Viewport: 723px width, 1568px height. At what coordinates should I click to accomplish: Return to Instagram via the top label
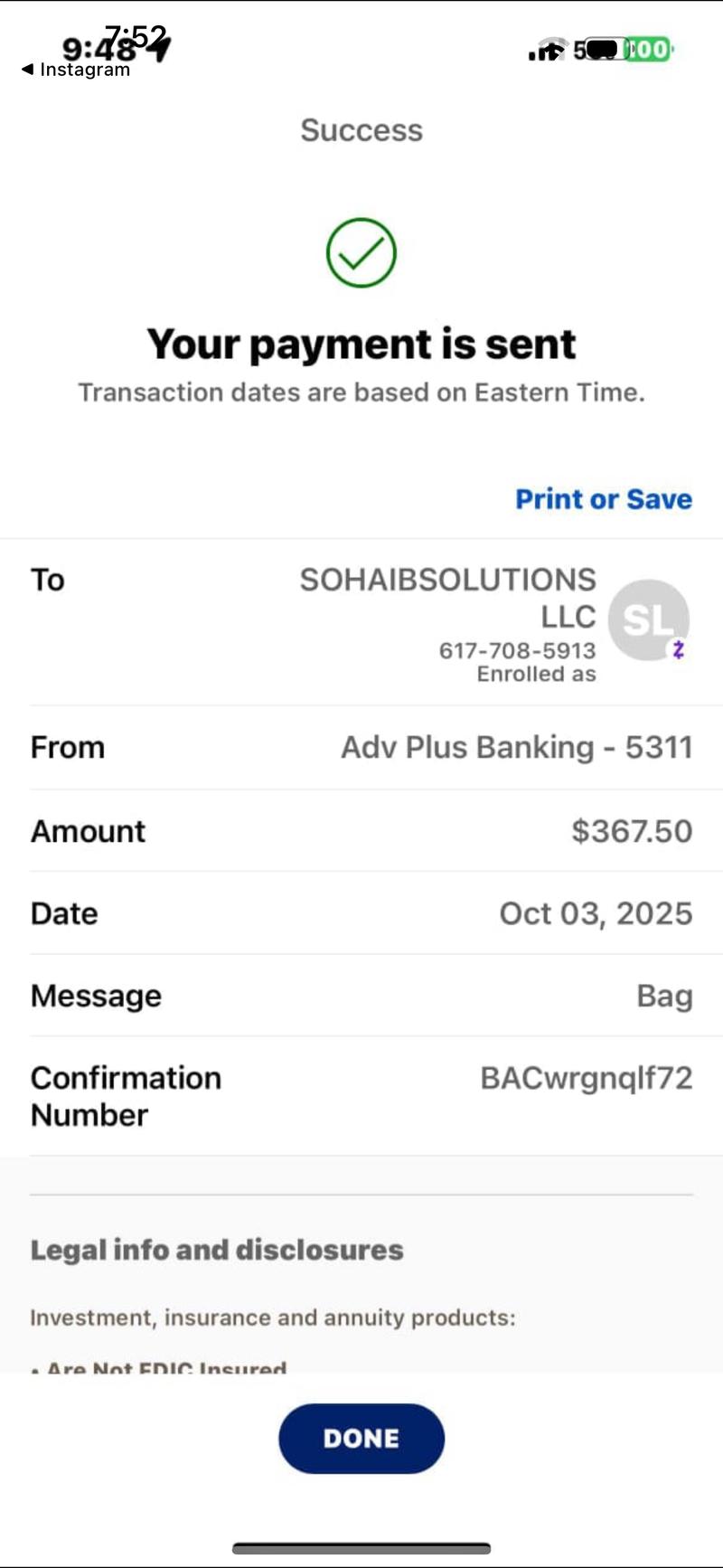pyautogui.click(x=85, y=70)
